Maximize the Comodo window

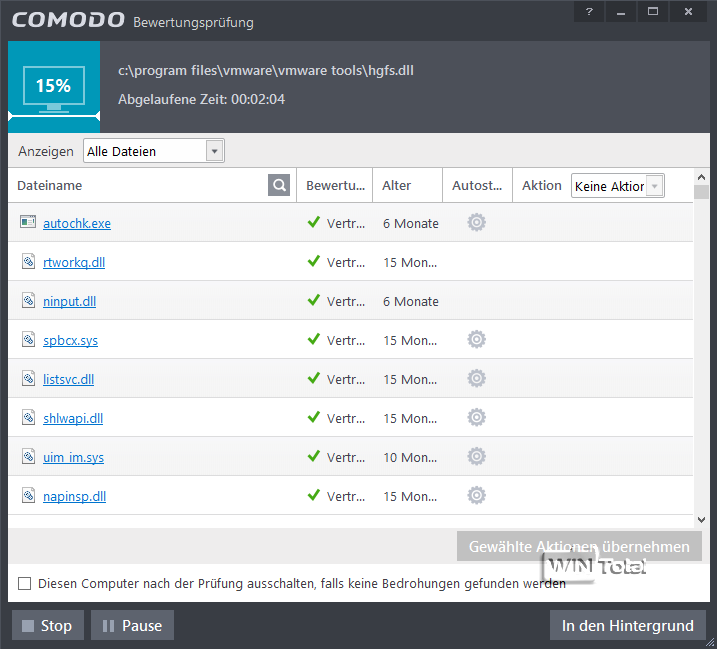pos(653,11)
